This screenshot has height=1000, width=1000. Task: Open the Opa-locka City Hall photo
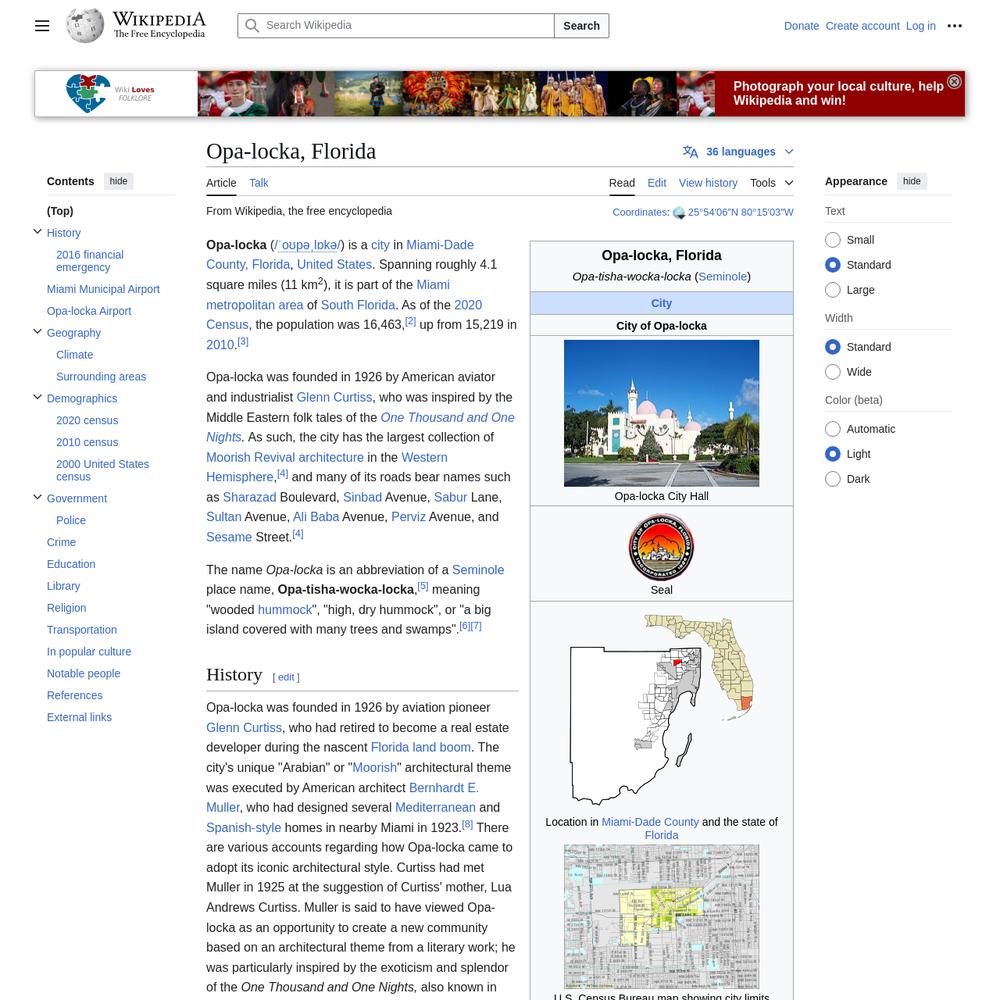661,413
